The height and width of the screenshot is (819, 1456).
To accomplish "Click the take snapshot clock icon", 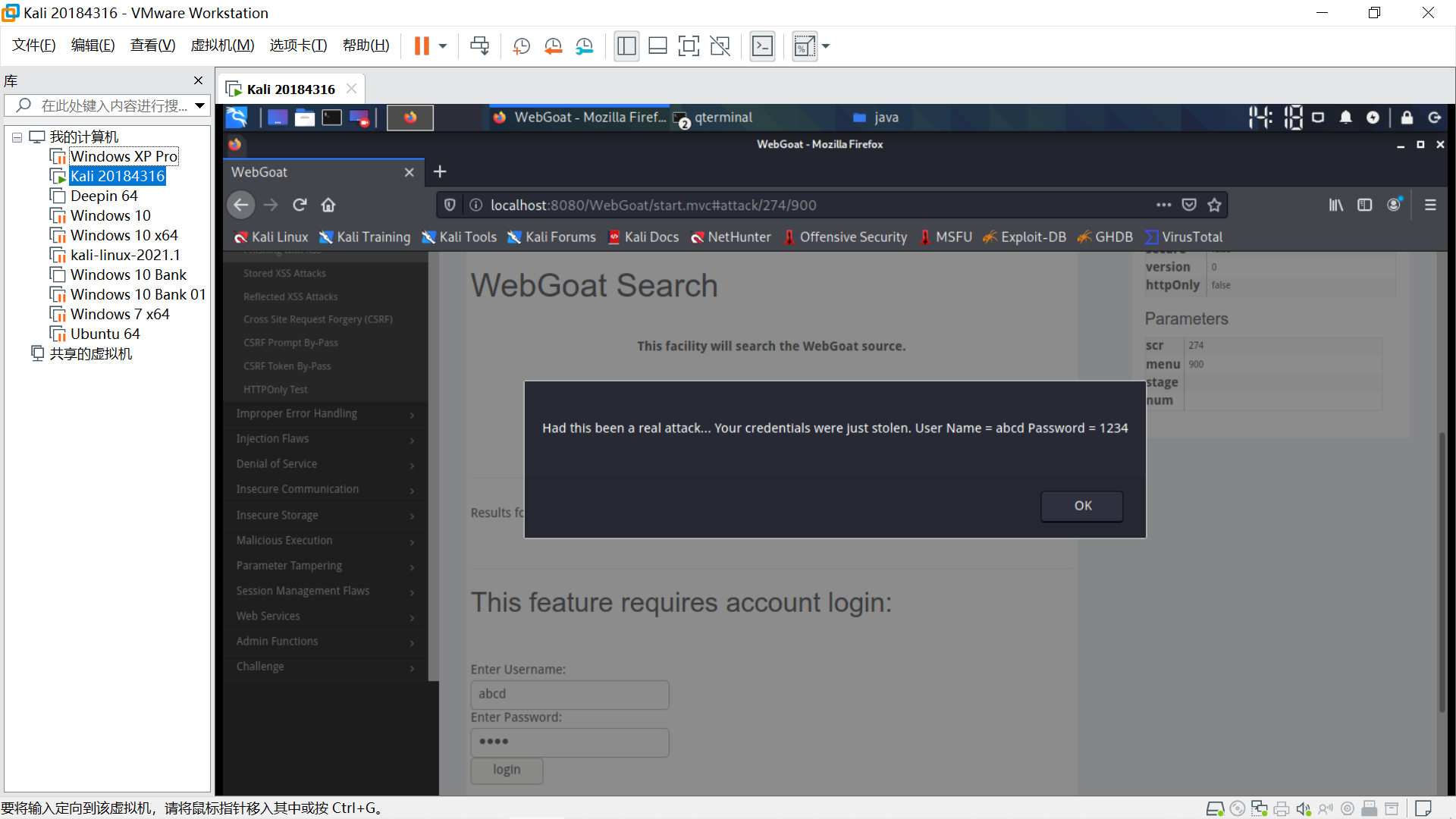I will point(521,46).
